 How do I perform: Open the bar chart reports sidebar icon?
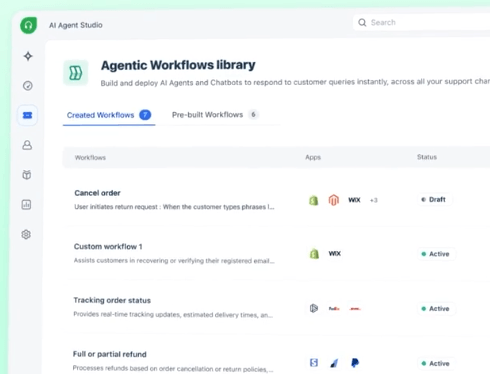pyautogui.click(x=26, y=204)
